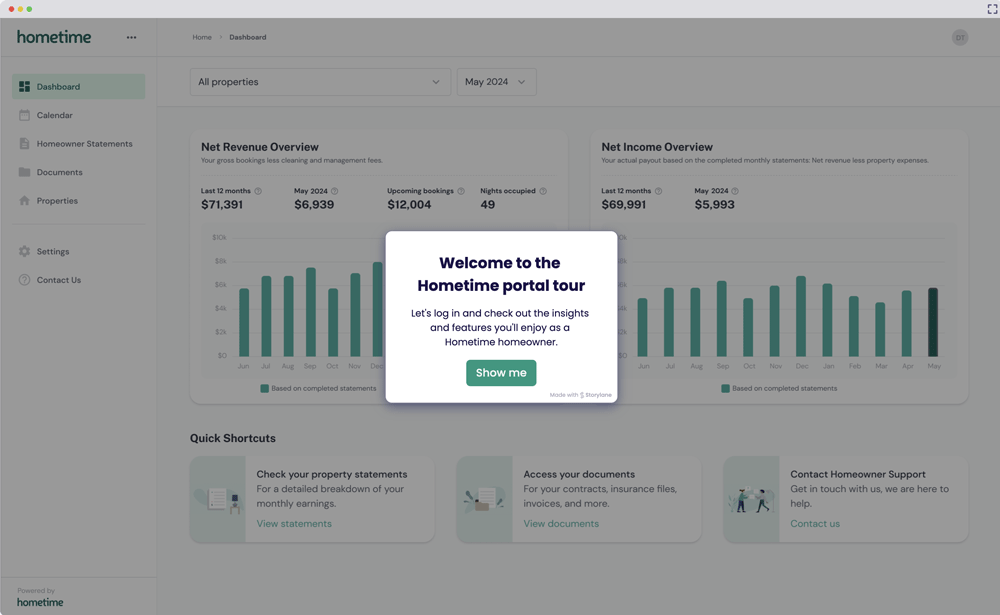Click the Net Revenue chart legend swatch
Viewport: 1000px width, 615px height.
[x=264, y=388]
